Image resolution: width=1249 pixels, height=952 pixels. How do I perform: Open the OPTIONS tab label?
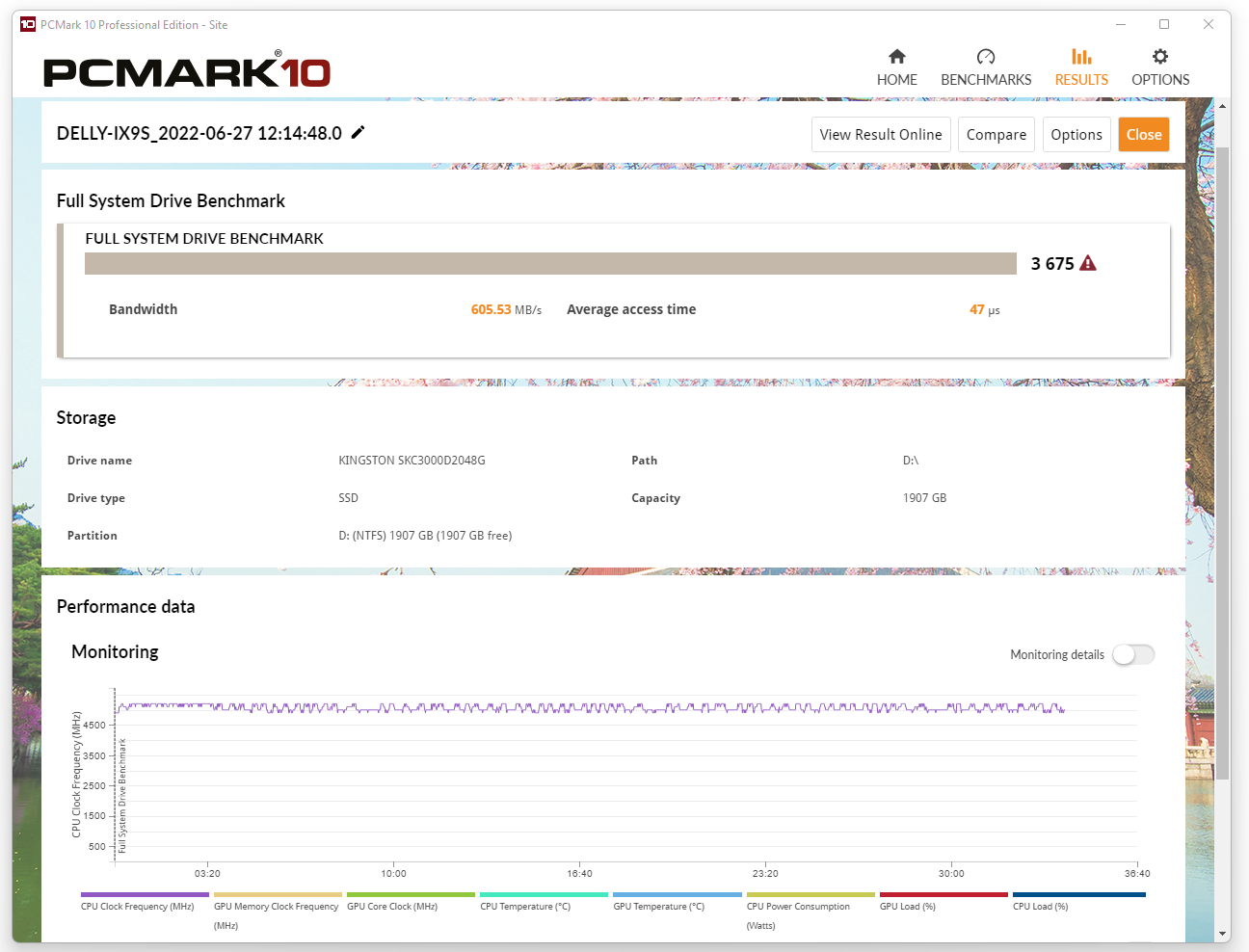1160,80
